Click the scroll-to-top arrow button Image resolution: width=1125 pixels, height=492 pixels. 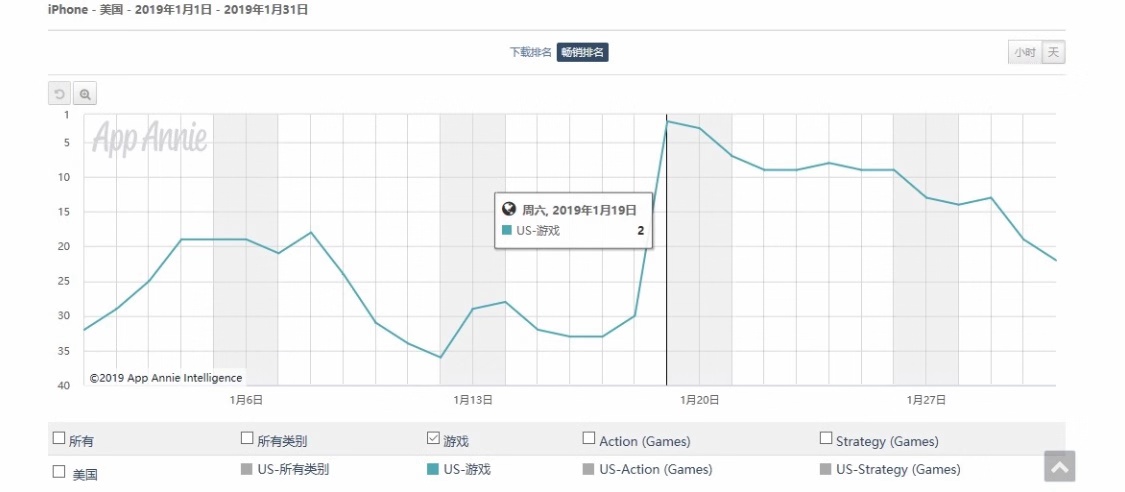tap(1060, 467)
